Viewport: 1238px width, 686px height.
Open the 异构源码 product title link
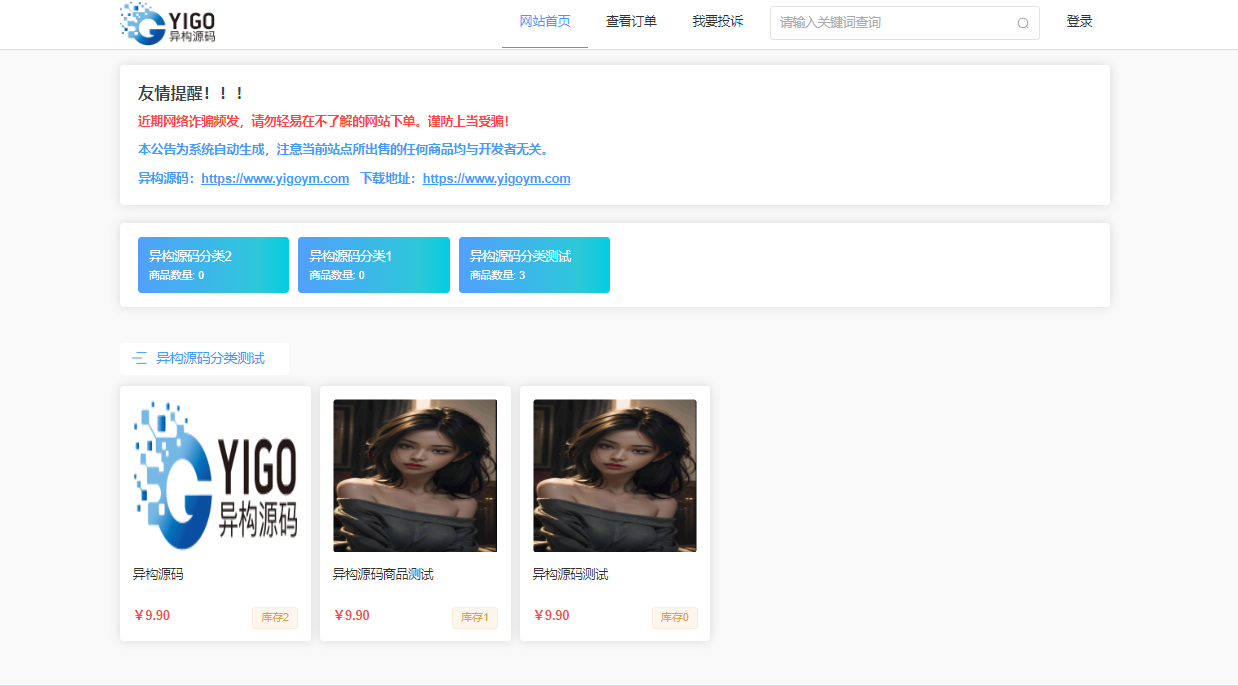click(159, 573)
